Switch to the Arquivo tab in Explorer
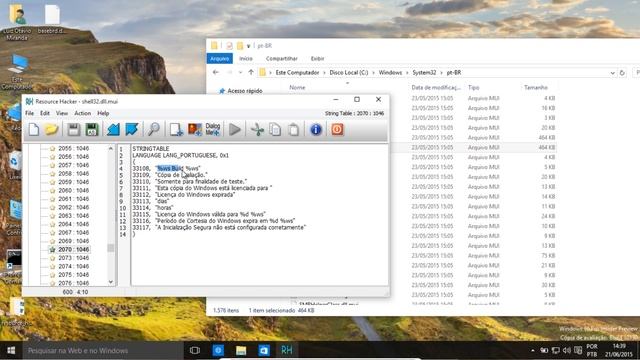Screen dimensions: 640x360 pyautogui.click(x=220, y=59)
